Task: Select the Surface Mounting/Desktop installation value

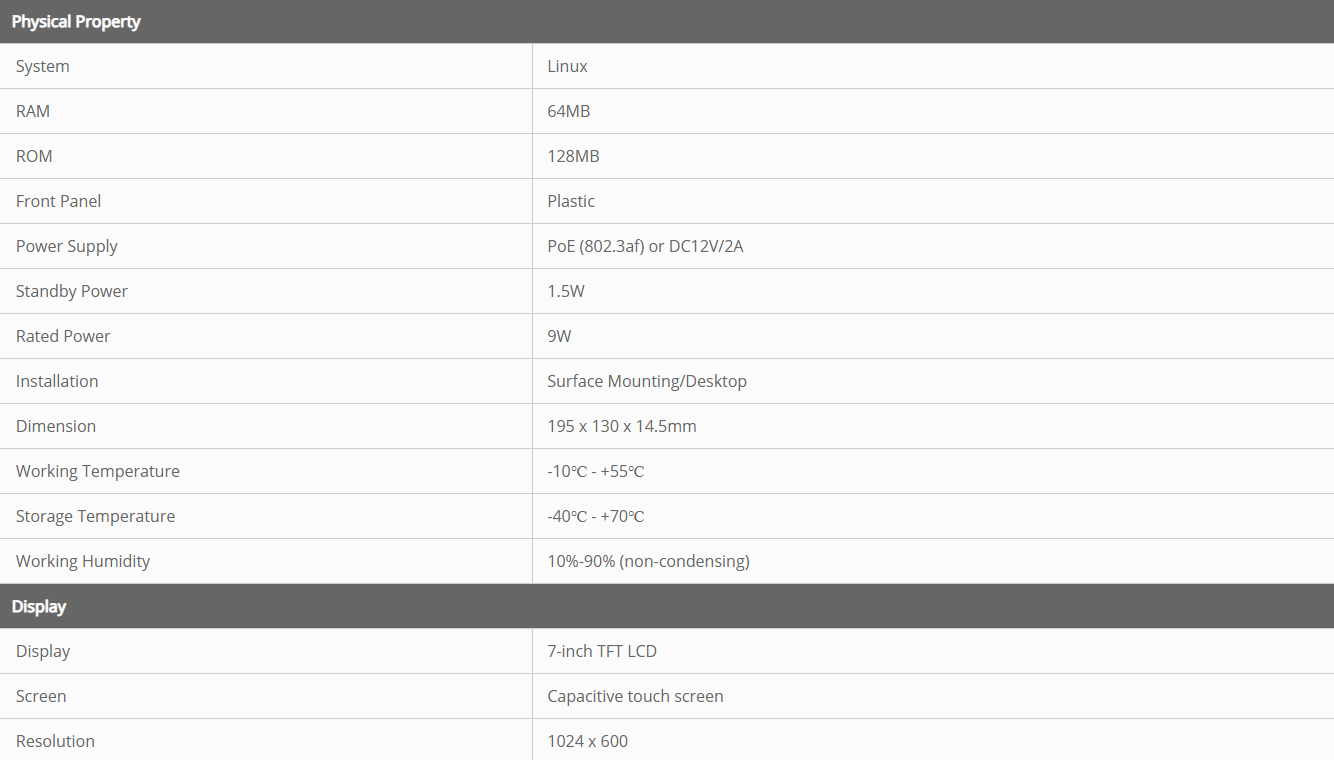Action: [647, 381]
